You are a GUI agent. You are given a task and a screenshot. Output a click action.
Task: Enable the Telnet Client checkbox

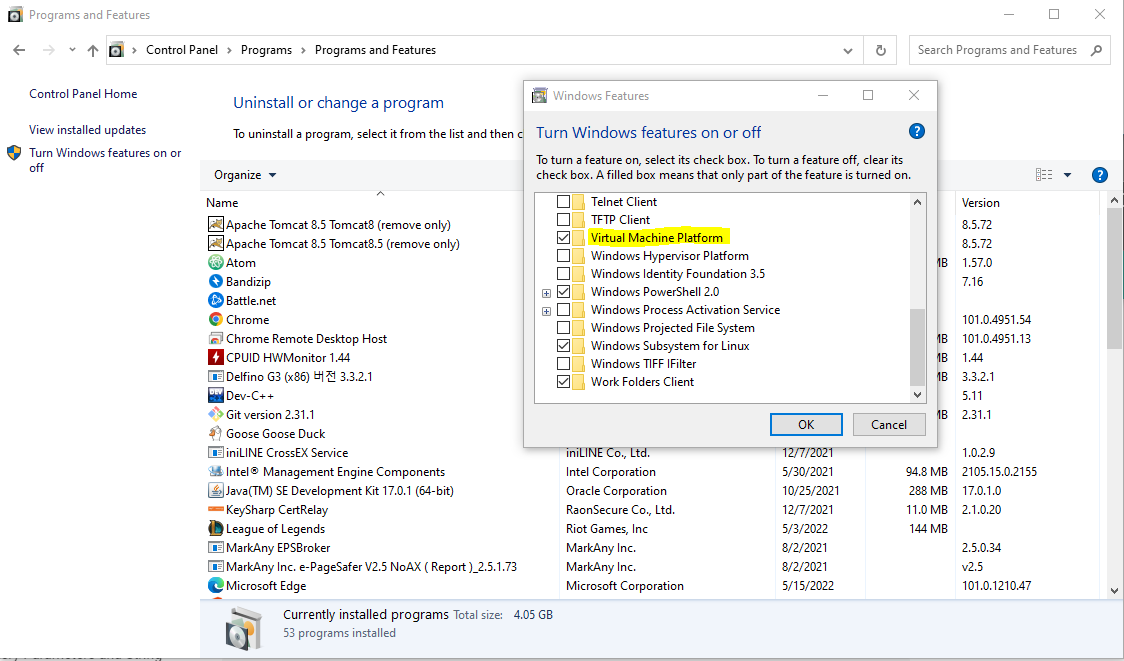[563, 201]
